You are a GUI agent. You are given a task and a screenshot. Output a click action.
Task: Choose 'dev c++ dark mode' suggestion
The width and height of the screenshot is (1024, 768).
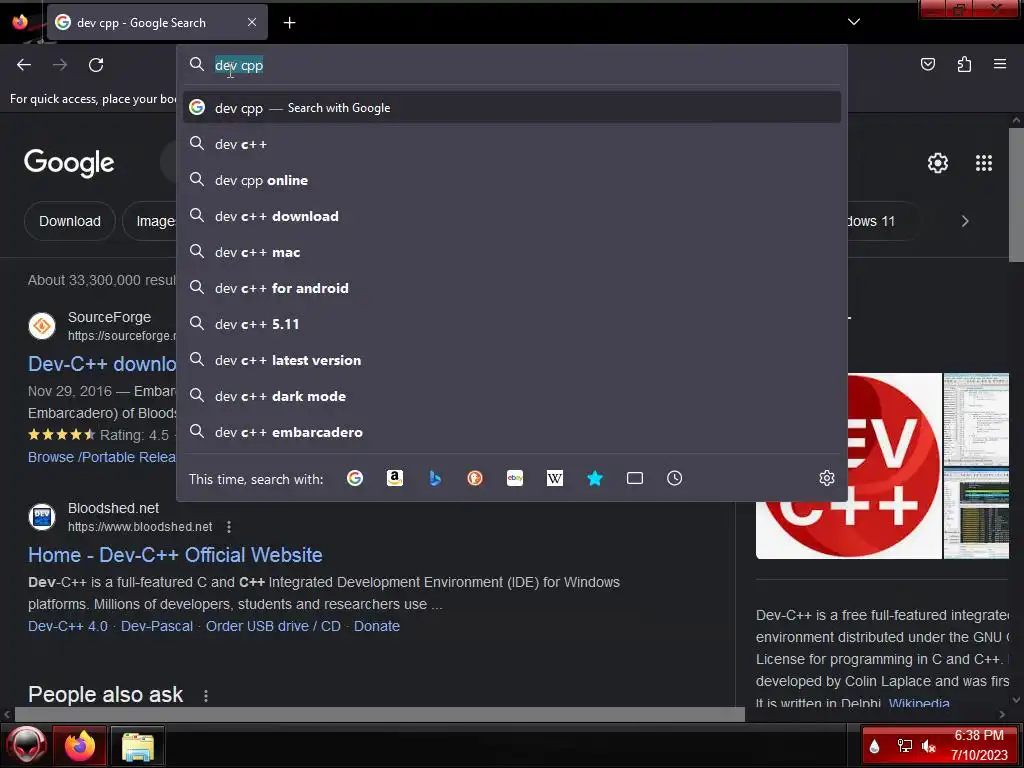512,396
